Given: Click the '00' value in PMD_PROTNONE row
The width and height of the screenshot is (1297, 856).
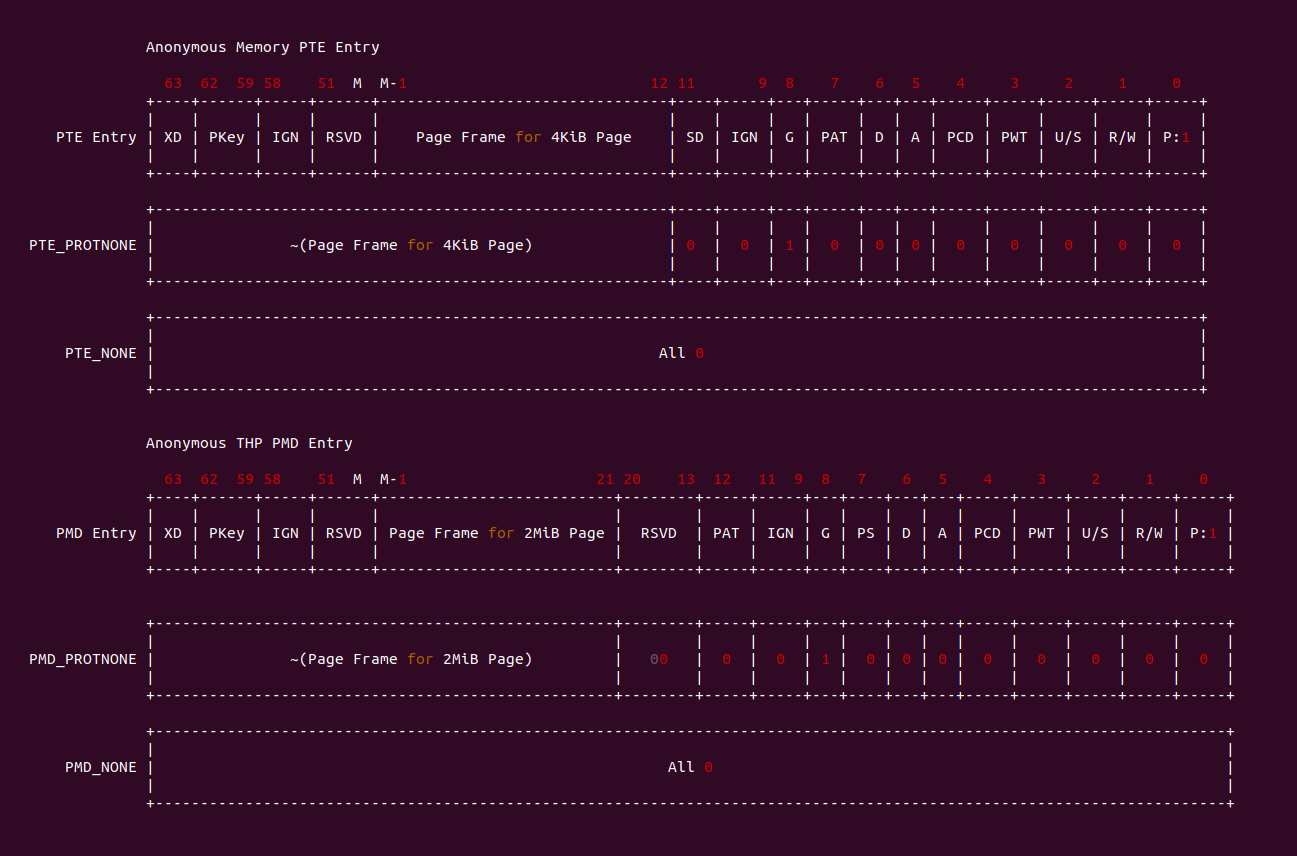Looking at the screenshot, I should 658,659.
